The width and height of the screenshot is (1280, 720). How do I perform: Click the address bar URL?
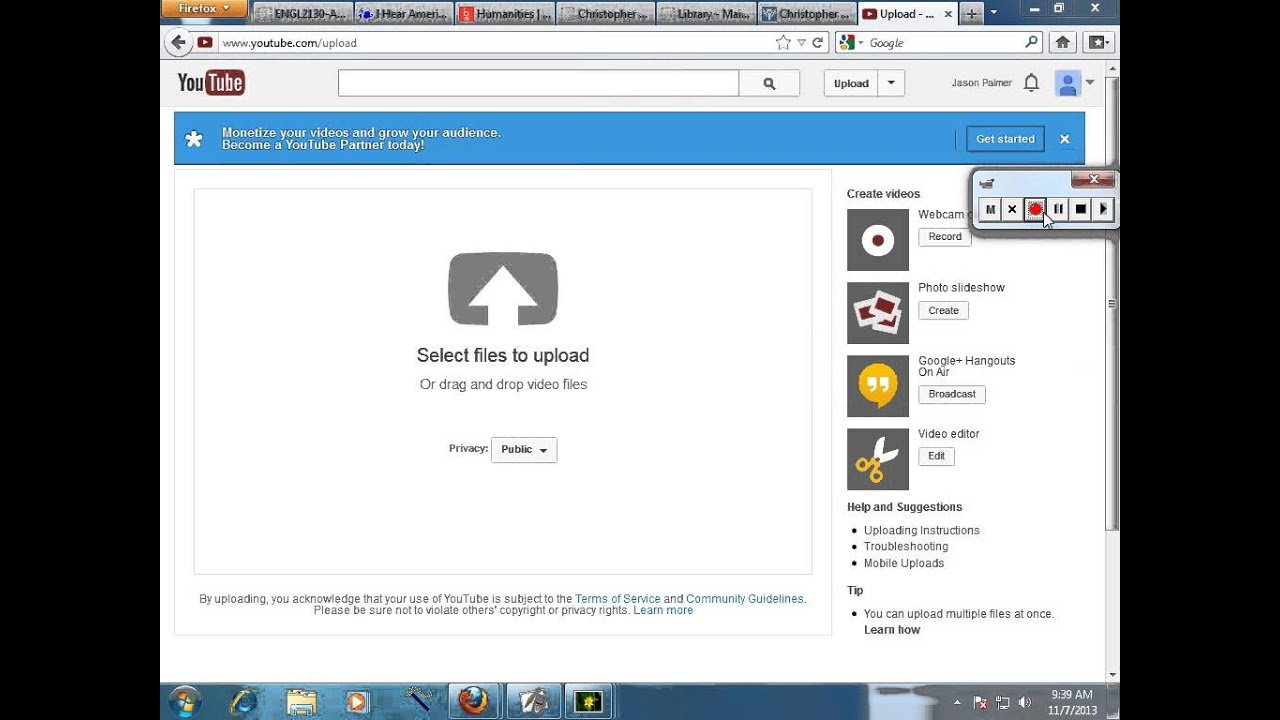tap(289, 43)
